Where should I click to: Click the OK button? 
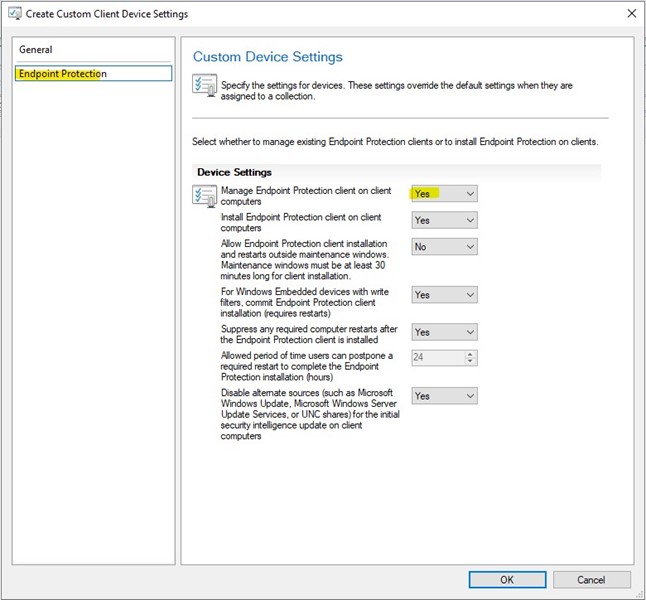pos(508,580)
